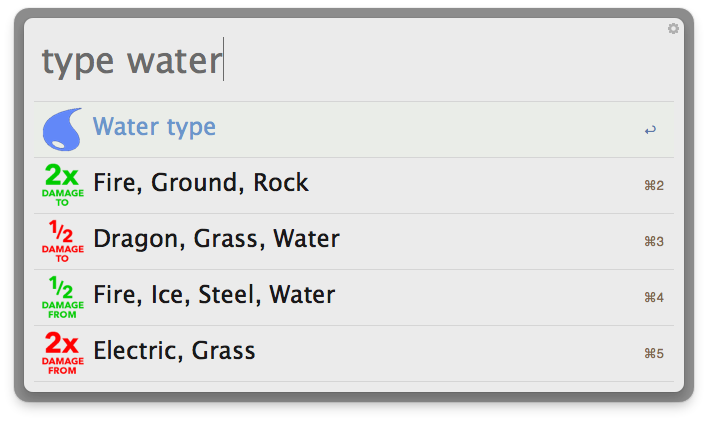Click the blue water drop icon
This screenshot has width=708, height=422.
pyautogui.click(x=62, y=129)
